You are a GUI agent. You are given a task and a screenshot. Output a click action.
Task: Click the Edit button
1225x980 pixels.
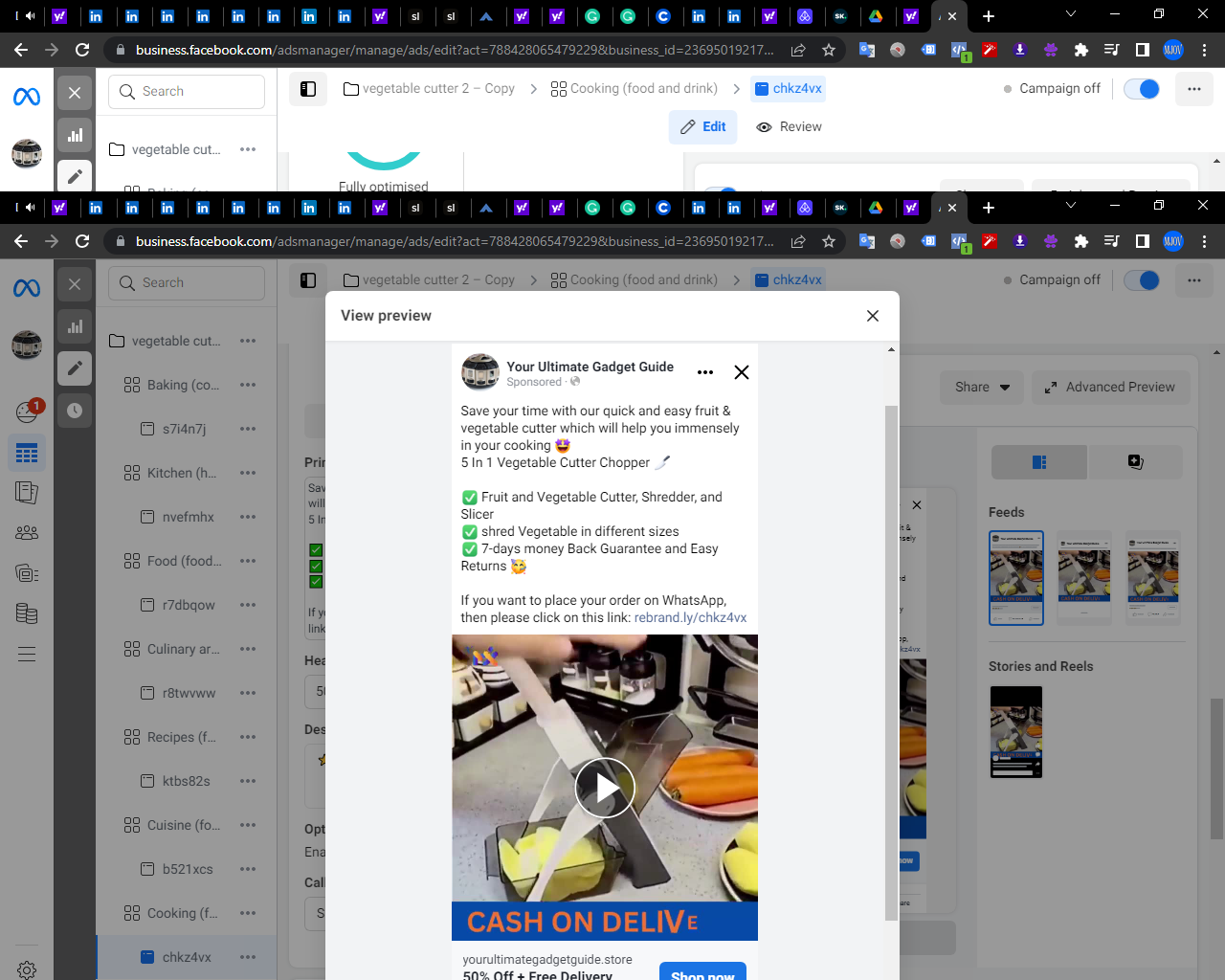coord(703,126)
